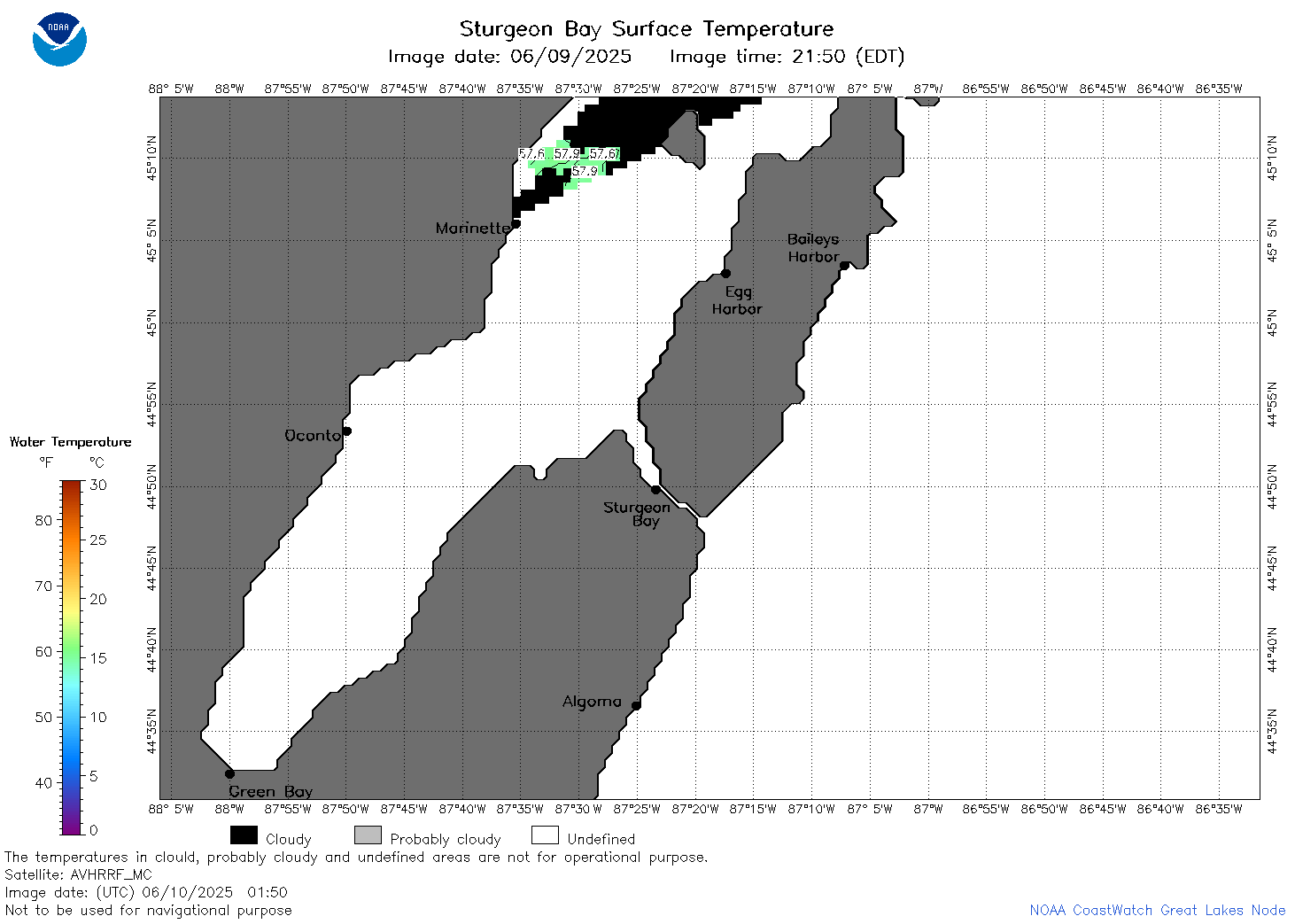Image resolution: width=1295 pixels, height=924 pixels.
Task: Open the NOAA CoastWatch Great Lakes Node link
Action: point(1157,910)
